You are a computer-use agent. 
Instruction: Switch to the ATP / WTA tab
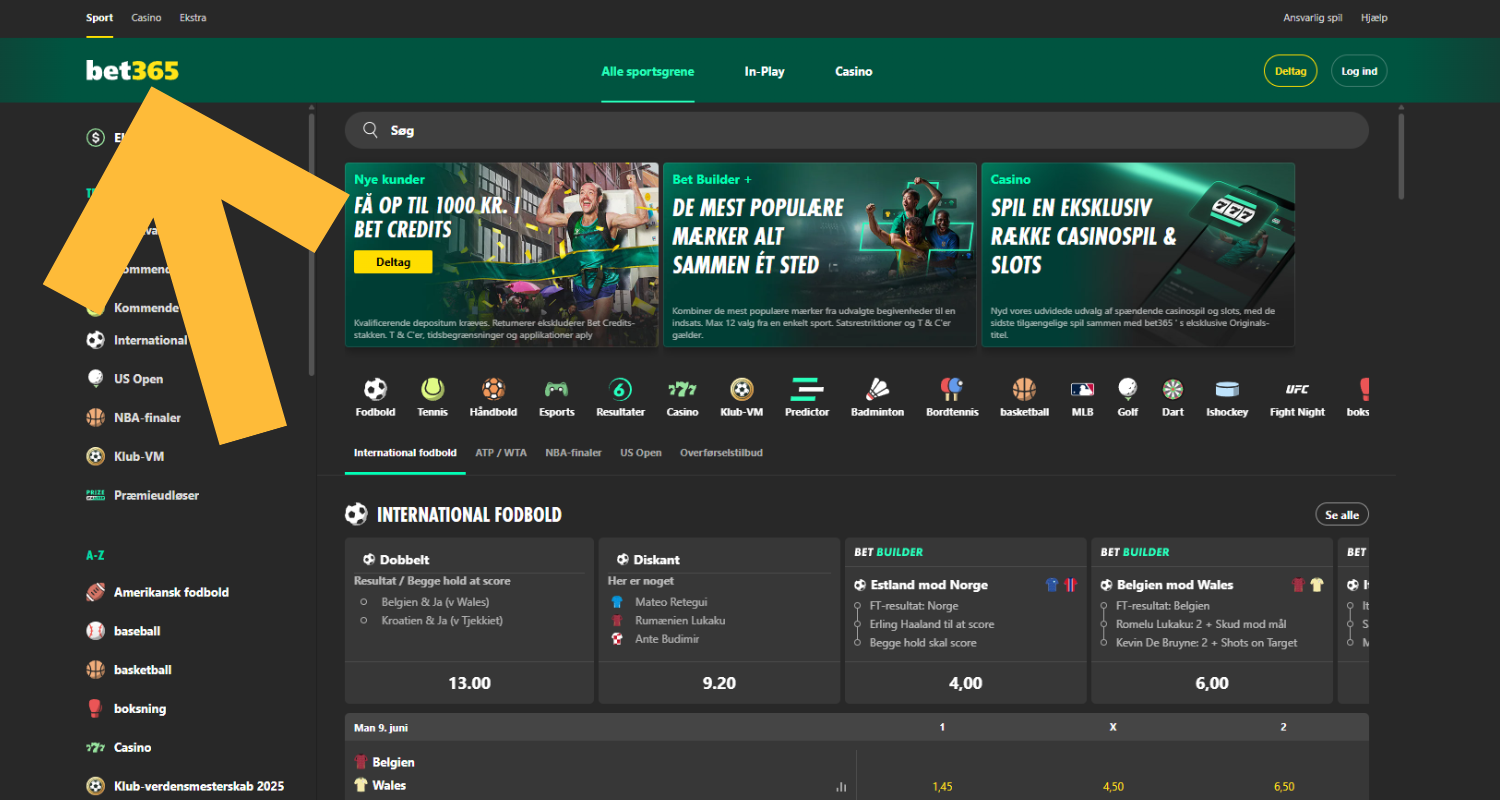[501, 453]
